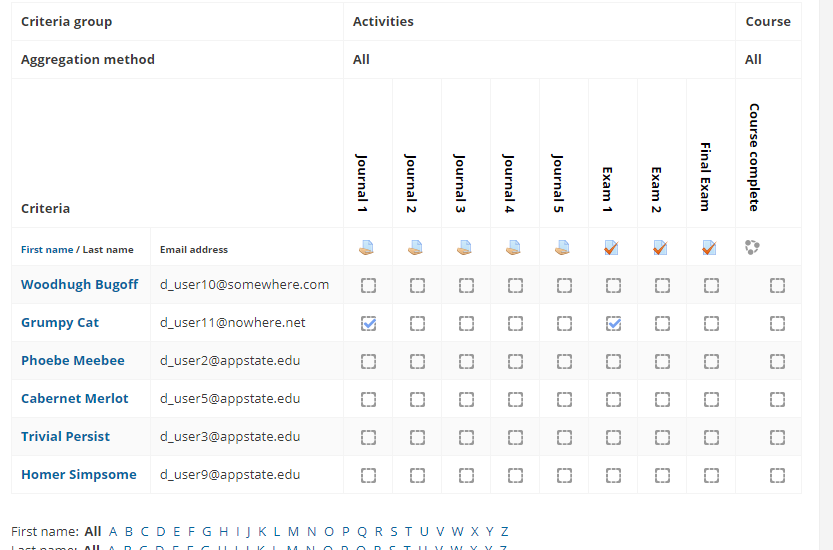Click the Aggregation method label

[x=88, y=60]
